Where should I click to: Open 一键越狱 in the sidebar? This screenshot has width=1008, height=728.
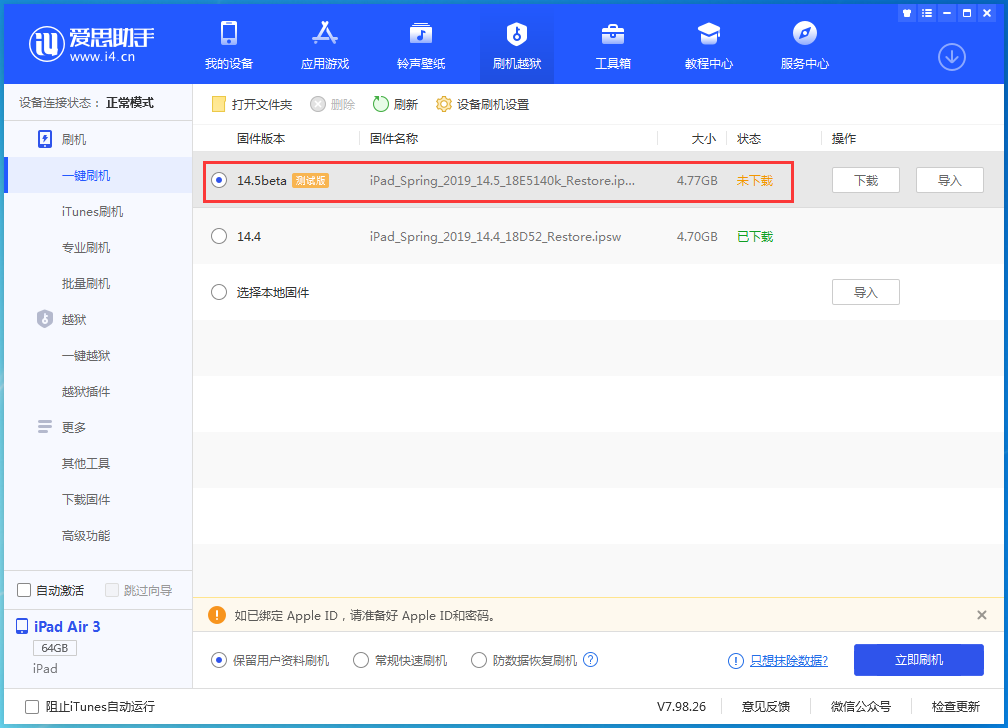tap(86, 356)
